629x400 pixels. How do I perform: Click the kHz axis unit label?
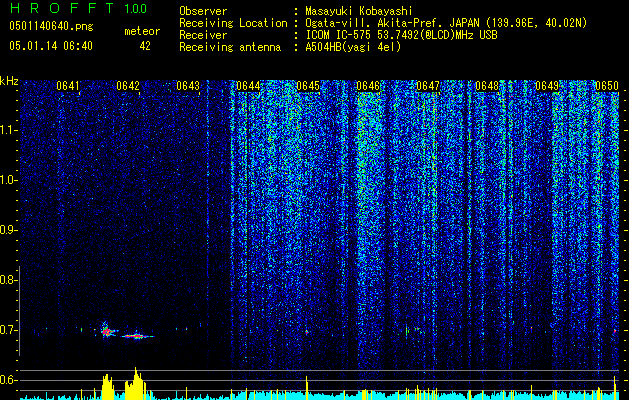point(9,81)
